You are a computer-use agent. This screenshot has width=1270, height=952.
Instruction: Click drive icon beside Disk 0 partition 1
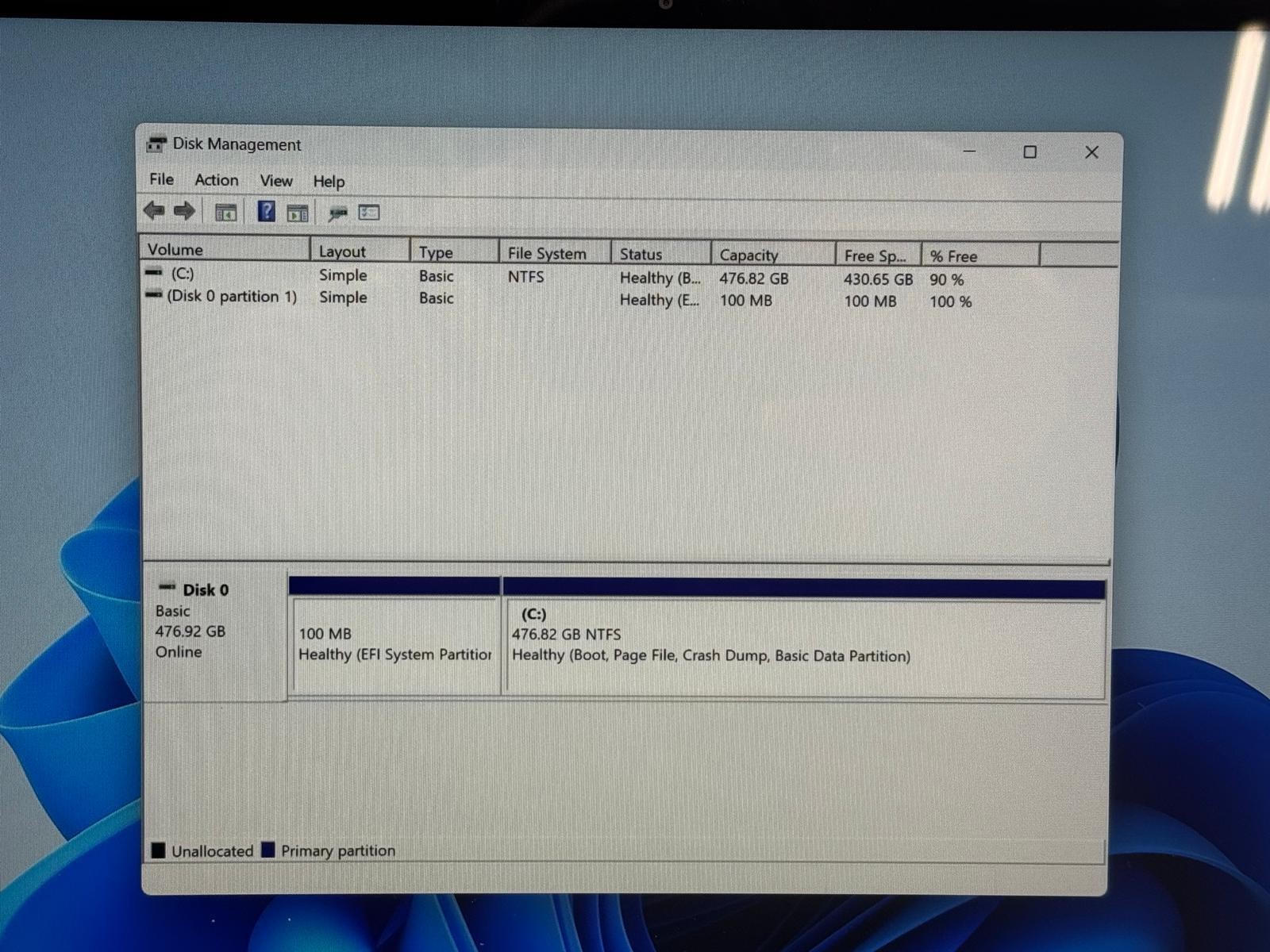[x=154, y=294]
